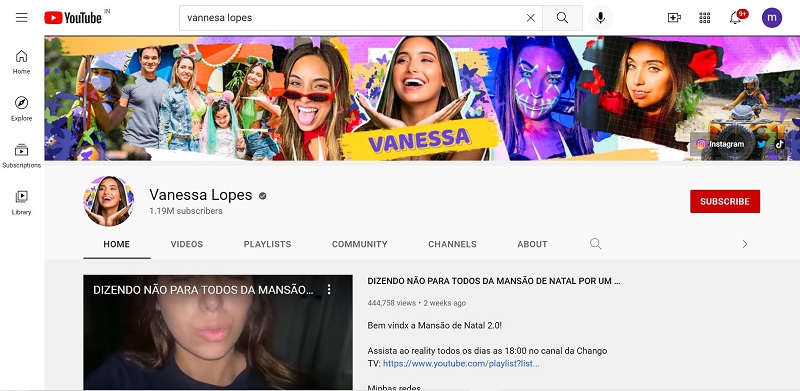Open the Twitter icon on the banner
The height and width of the screenshot is (391, 800).
point(762,144)
